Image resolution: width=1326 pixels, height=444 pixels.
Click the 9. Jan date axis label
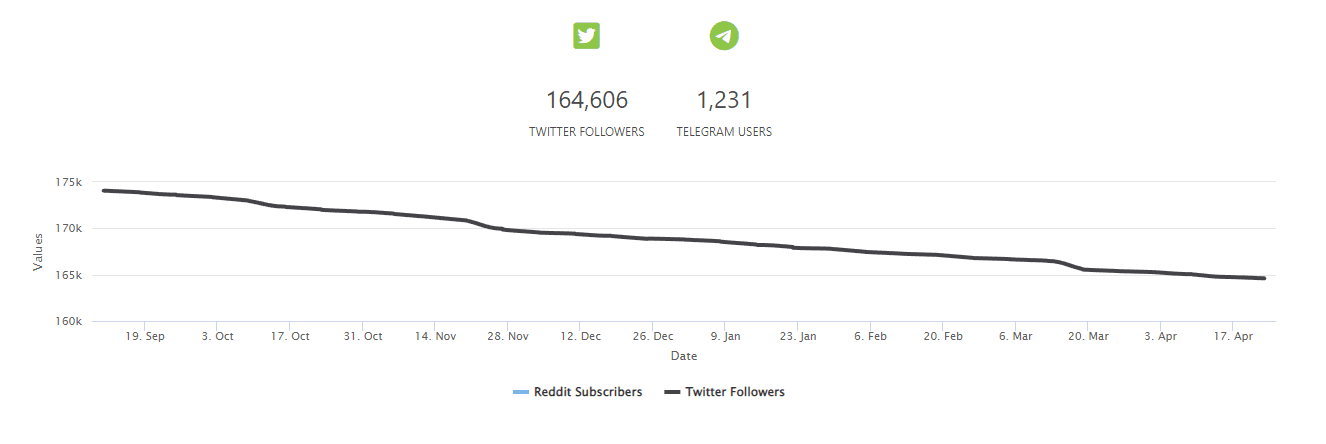click(x=725, y=337)
